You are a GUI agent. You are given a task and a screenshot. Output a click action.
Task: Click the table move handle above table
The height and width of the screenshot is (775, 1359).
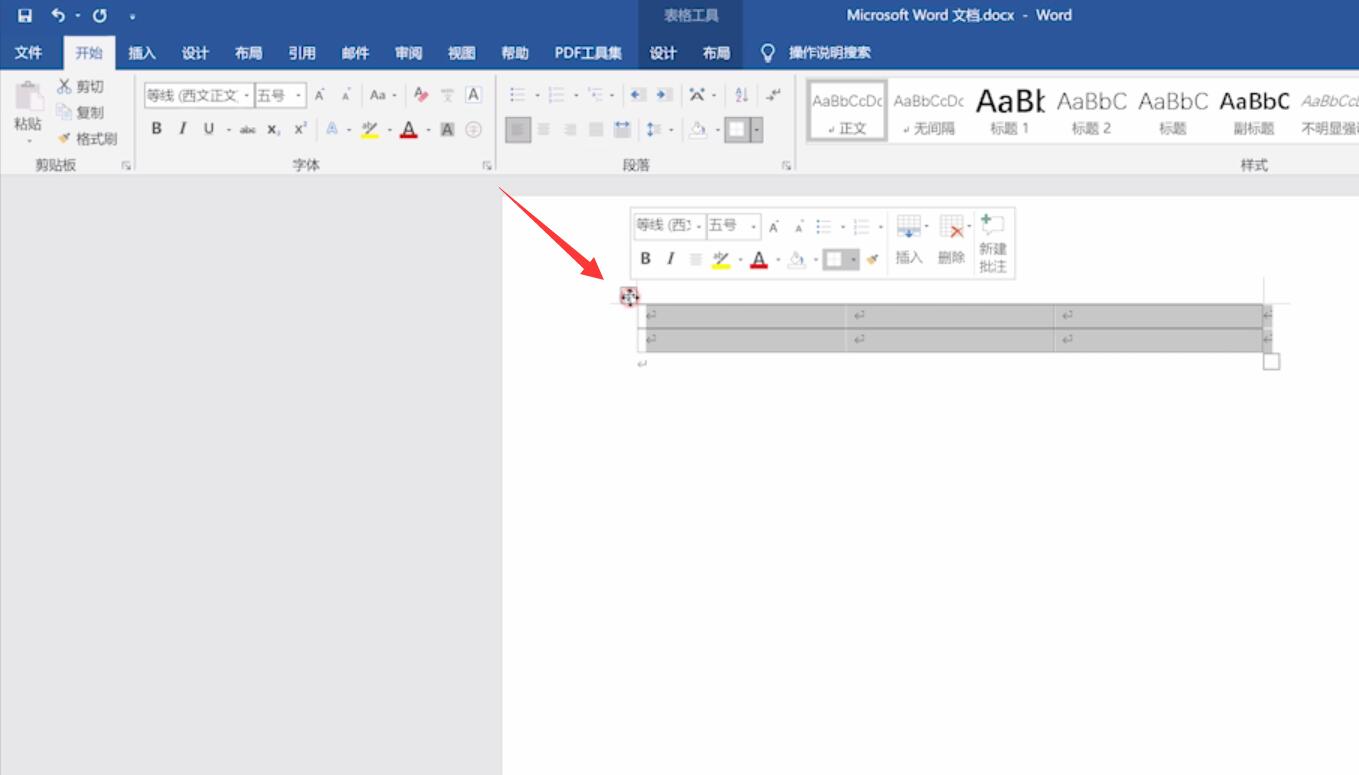pyautogui.click(x=629, y=296)
